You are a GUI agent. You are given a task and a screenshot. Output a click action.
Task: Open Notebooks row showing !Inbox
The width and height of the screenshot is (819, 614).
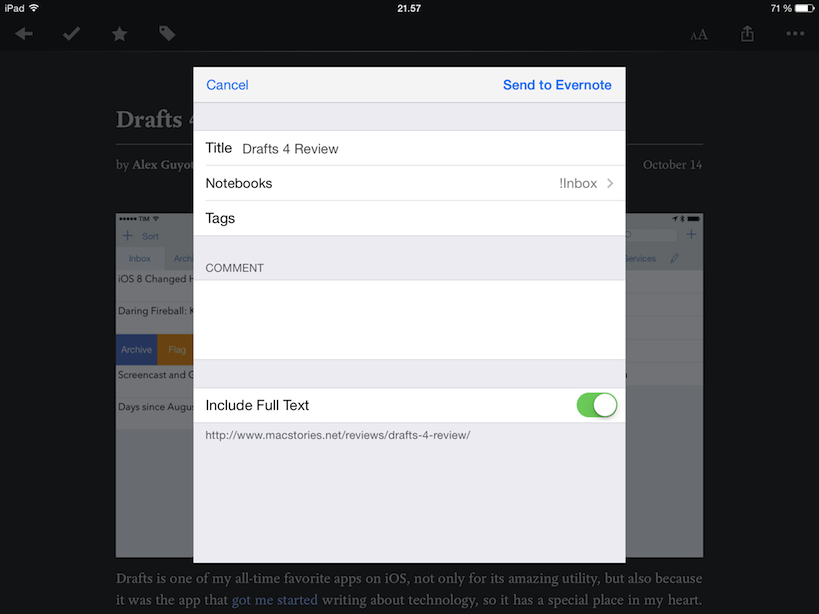(x=409, y=183)
